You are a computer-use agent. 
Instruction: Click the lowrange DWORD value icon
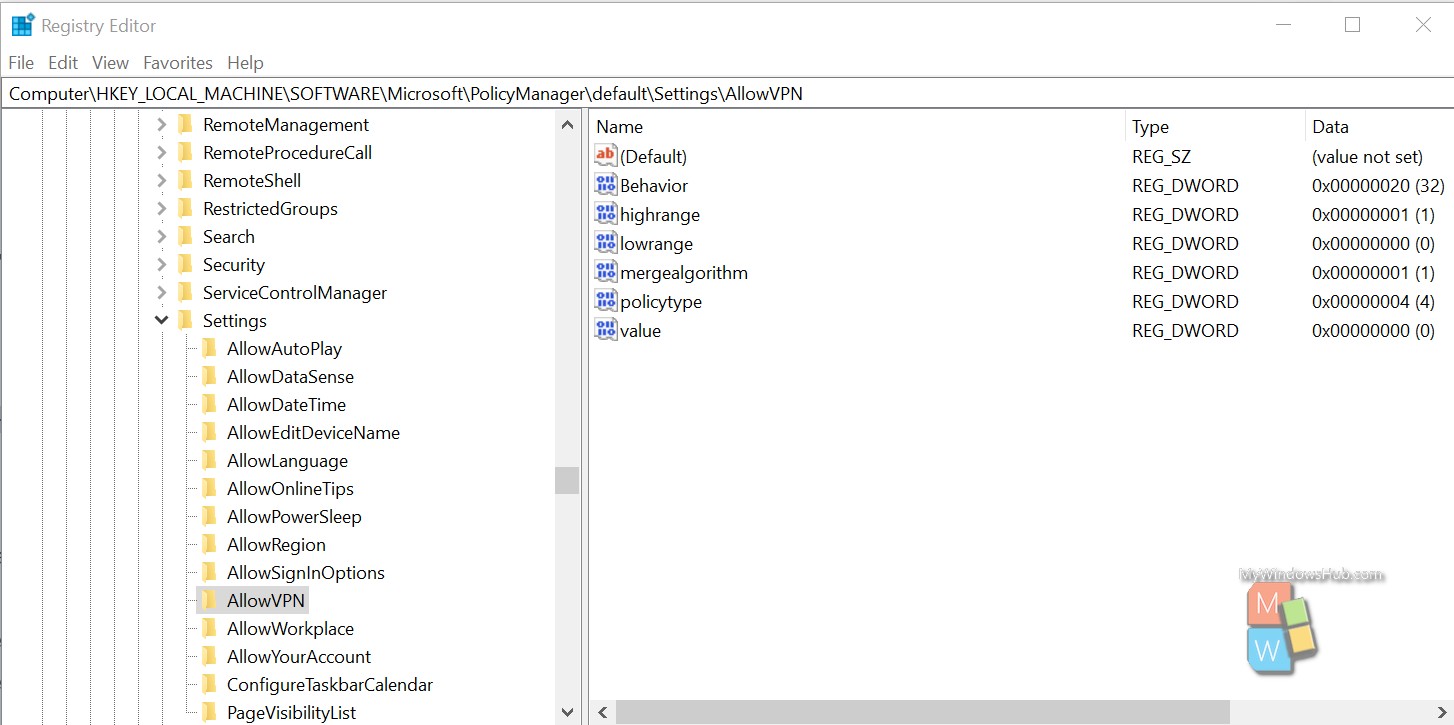click(x=605, y=242)
